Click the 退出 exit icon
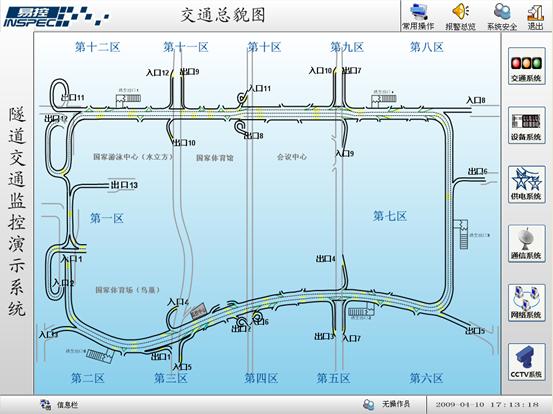The width and height of the screenshot is (553, 414). (x=535, y=16)
